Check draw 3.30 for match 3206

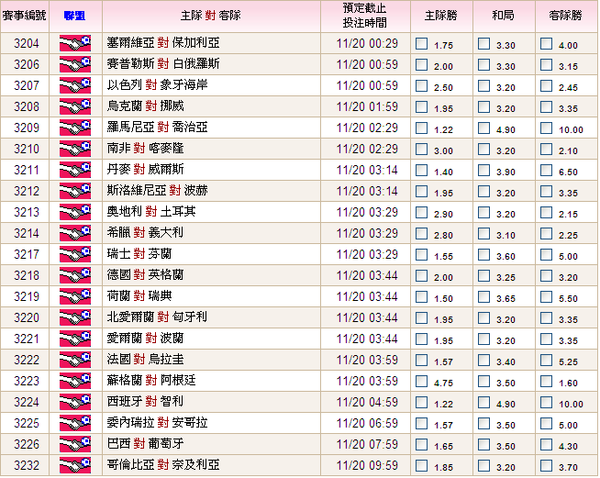pyautogui.click(x=484, y=65)
